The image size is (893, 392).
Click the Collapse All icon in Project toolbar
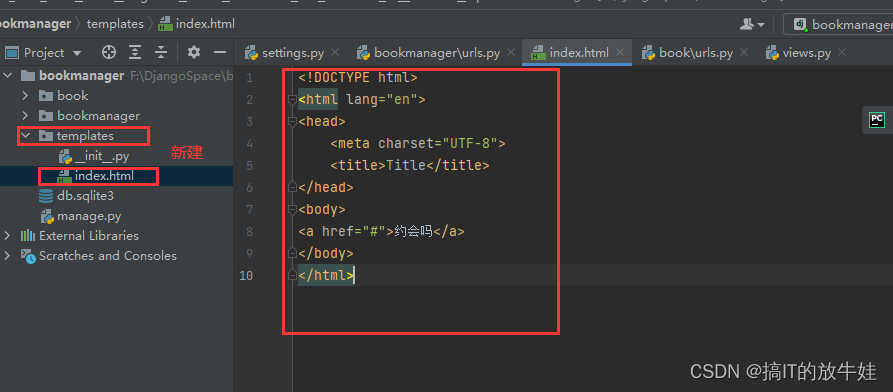(x=161, y=52)
